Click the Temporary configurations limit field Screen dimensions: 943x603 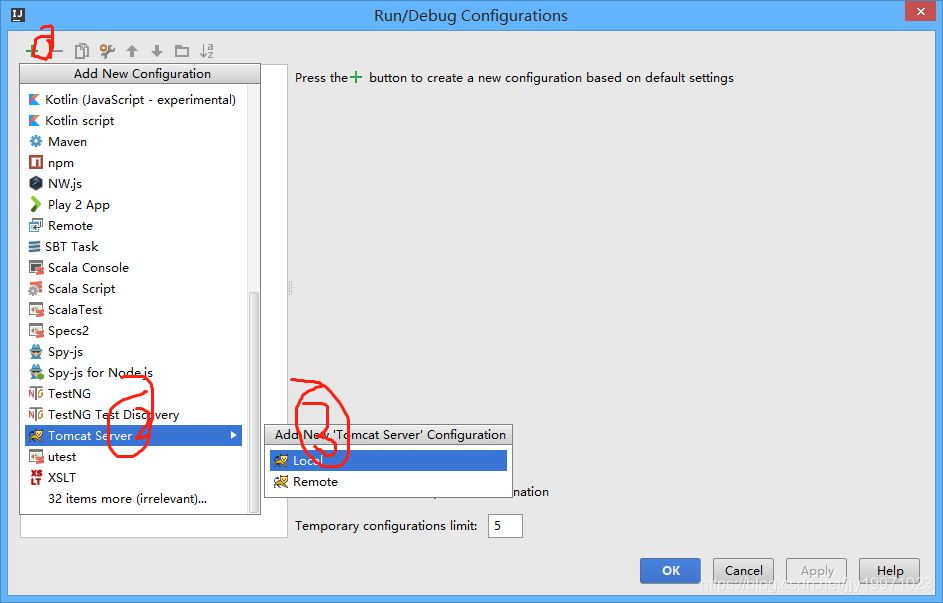[x=505, y=526]
